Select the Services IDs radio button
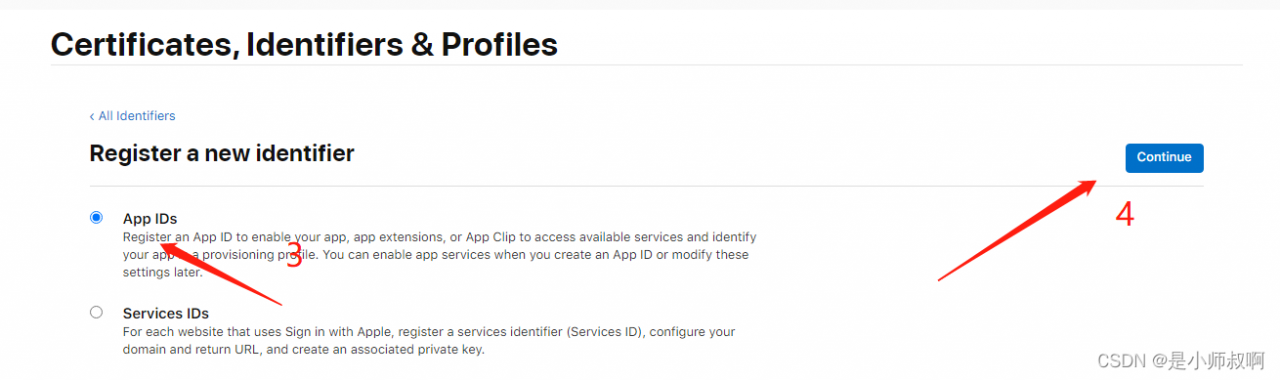 (96, 312)
